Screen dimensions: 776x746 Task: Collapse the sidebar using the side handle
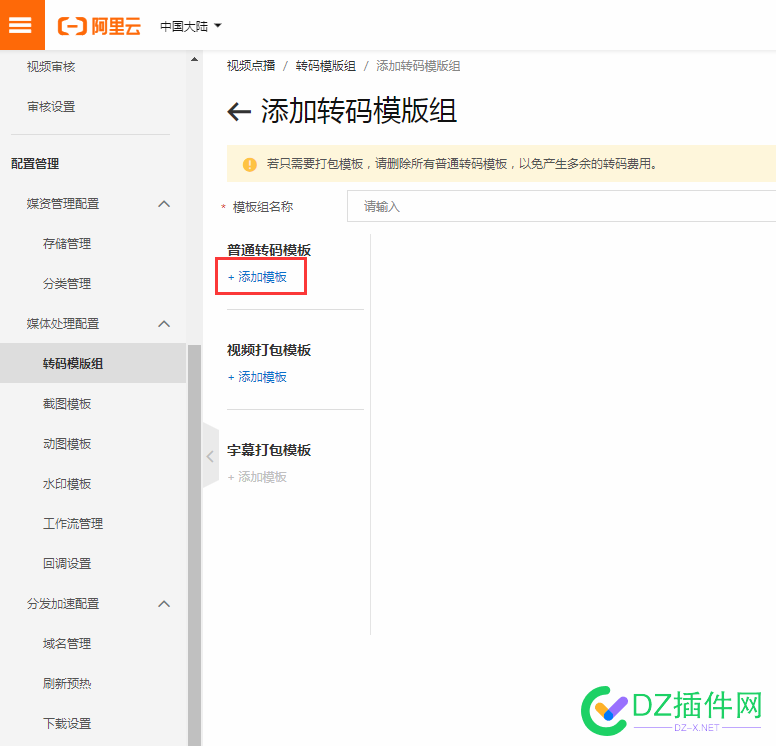(x=210, y=456)
